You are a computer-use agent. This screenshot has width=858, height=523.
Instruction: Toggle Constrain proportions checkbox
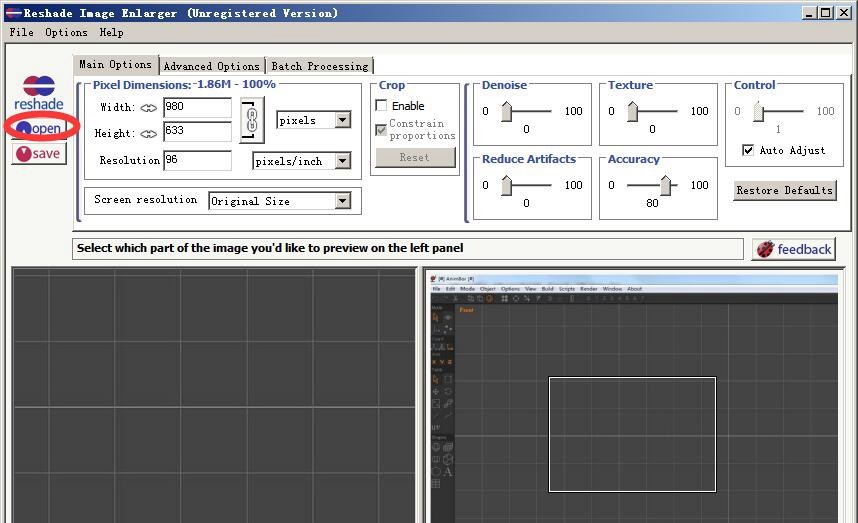click(381, 130)
